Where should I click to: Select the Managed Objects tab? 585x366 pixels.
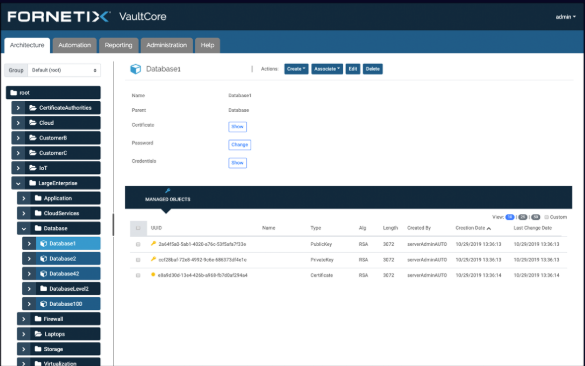168,196
